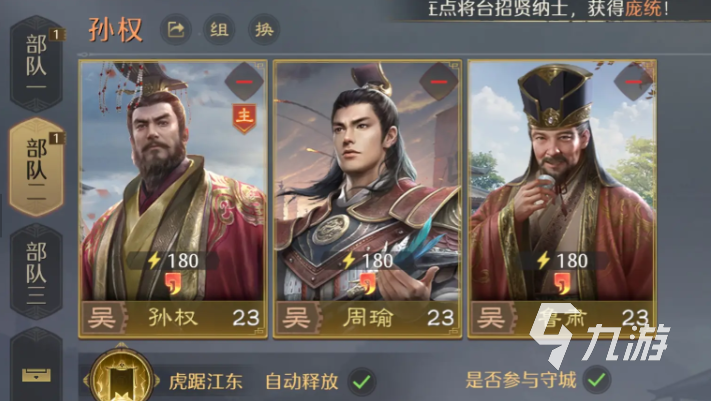Remove 周瑜 with the red minus icon
Screen dimensions: 711x401
pyautogui.click(x=438, y=82)
